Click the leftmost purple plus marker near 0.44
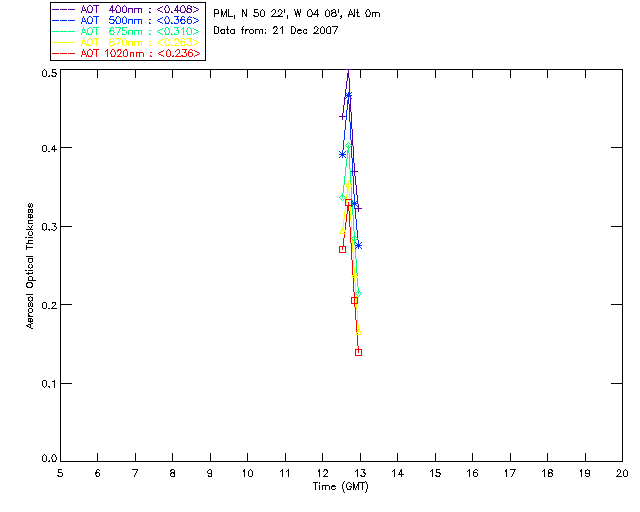The height and width of the screenshot is (512, 640). click(x=342, y=117)
